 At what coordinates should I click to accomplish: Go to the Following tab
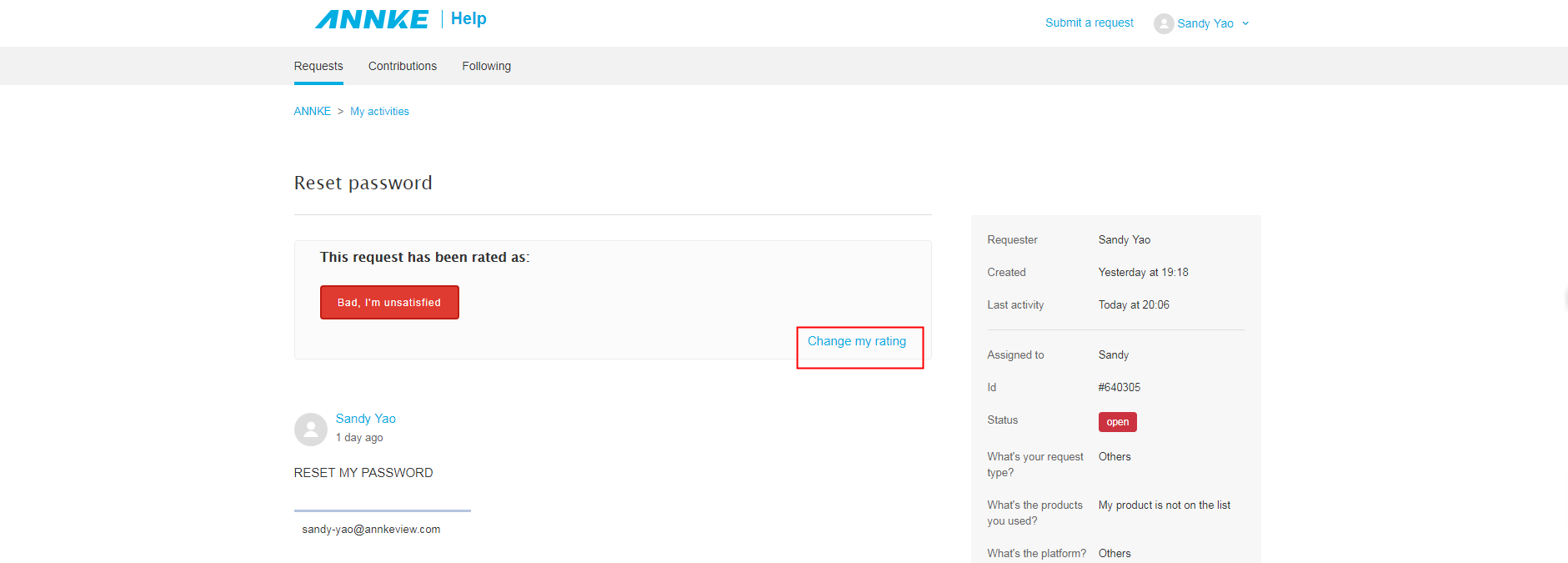487,66
